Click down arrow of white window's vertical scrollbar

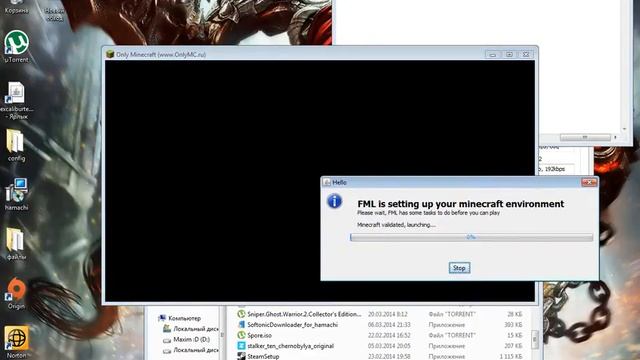(624, 129)
